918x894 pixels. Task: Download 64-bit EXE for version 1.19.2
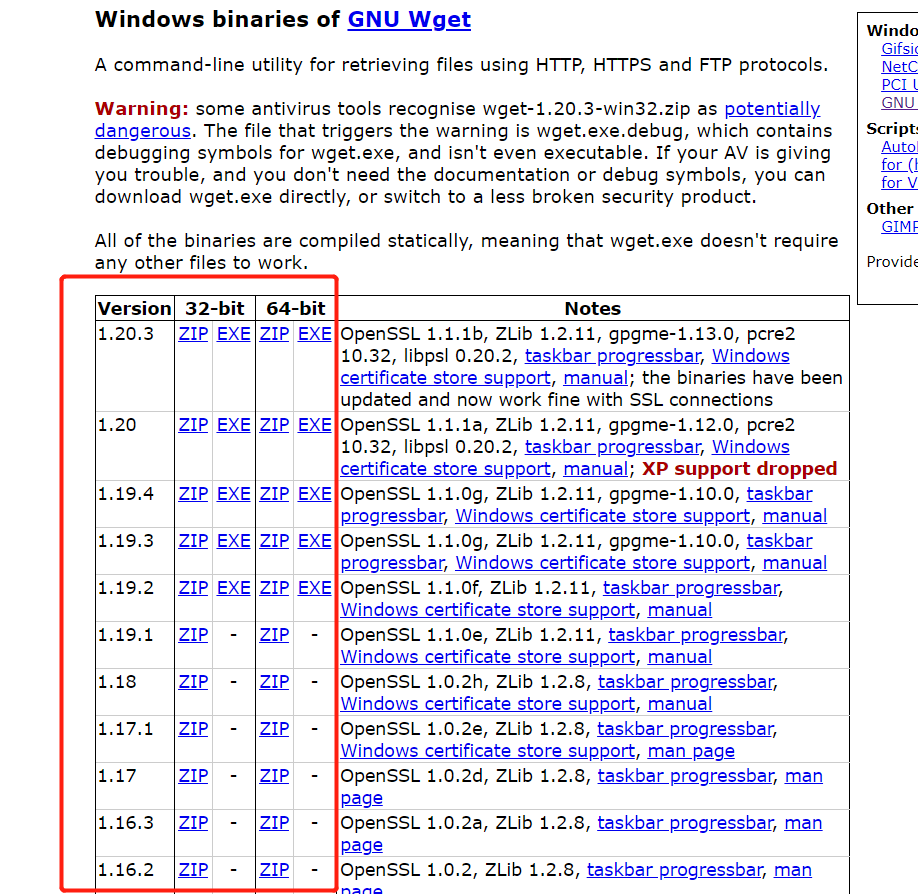[x=314, y=587]
